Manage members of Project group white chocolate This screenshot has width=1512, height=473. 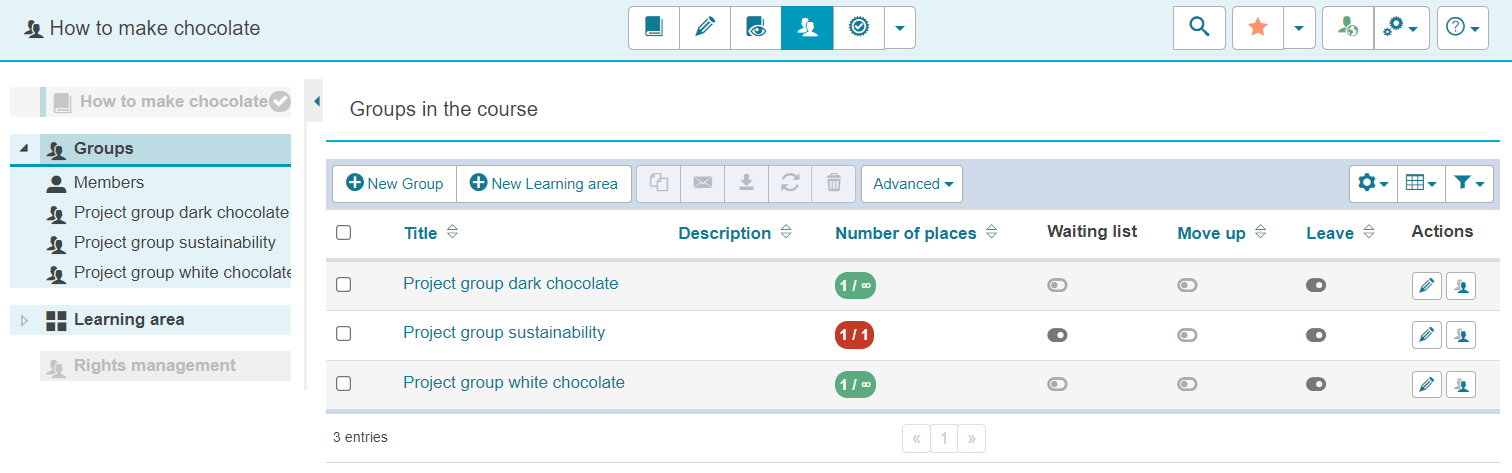[1462, 385]
